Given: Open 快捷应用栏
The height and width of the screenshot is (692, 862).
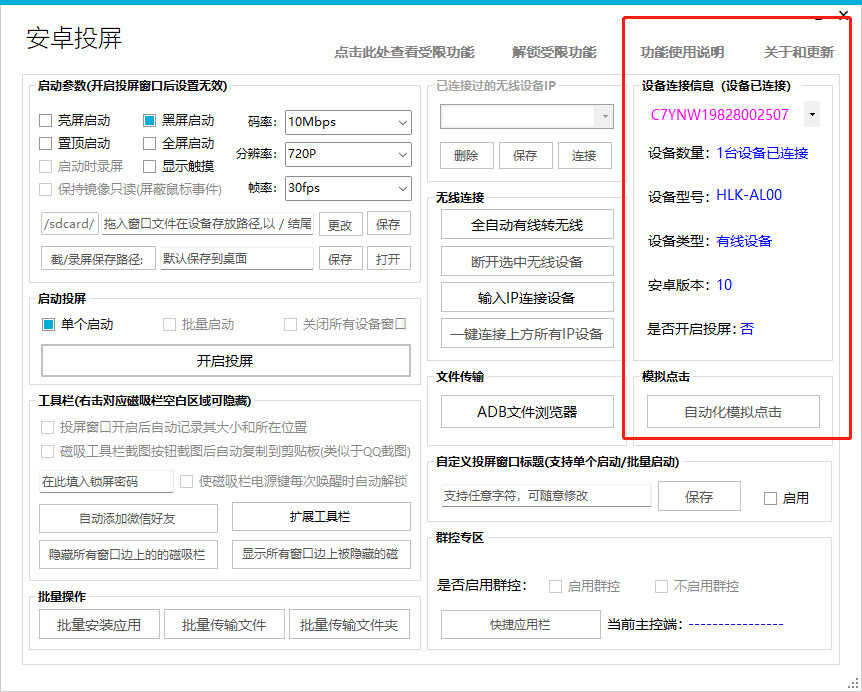Looking at the screenshot, I should 520,624.
